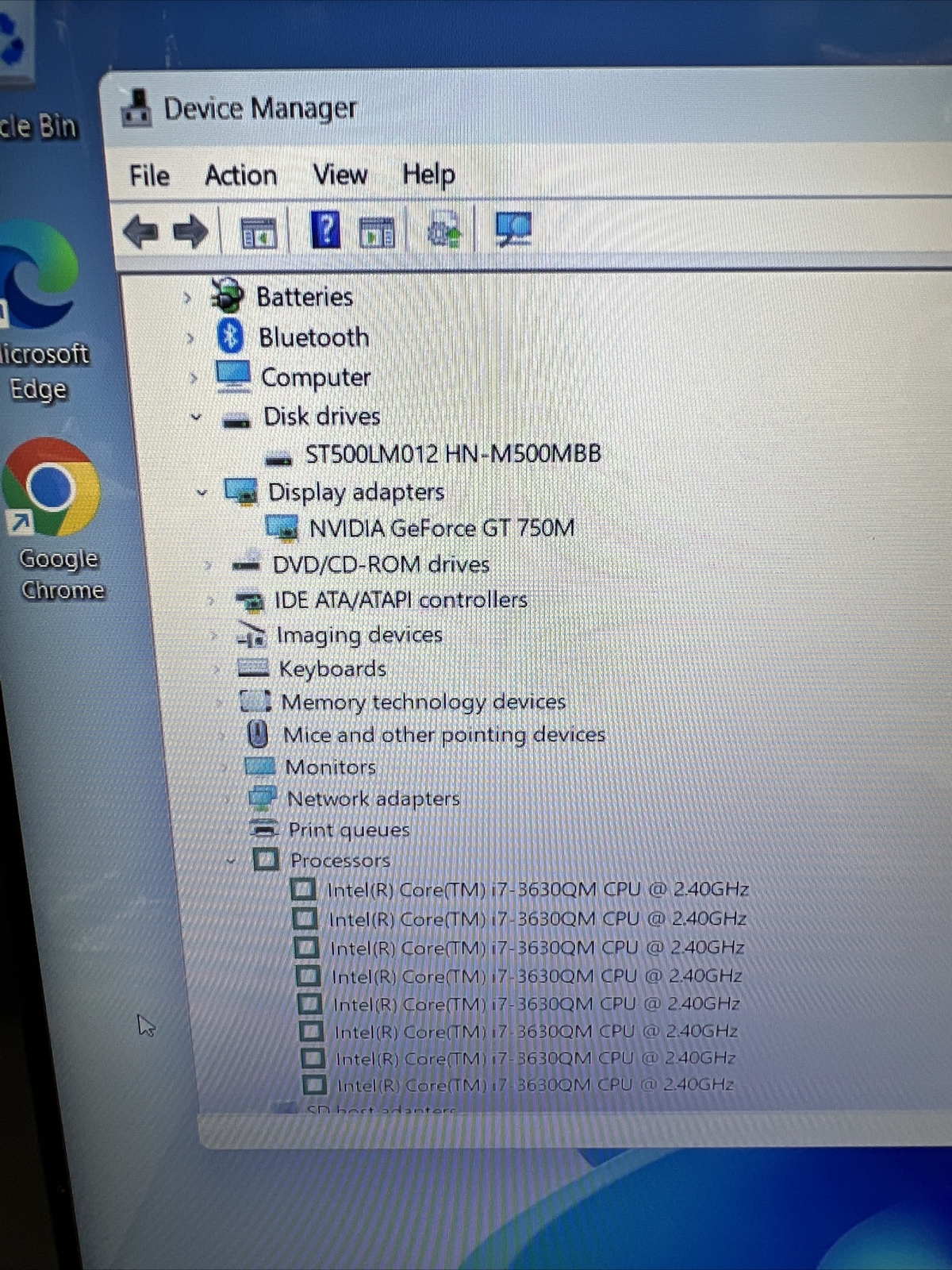Click the Processors category icon
The image size is (952, 1270).
point(266,859)
